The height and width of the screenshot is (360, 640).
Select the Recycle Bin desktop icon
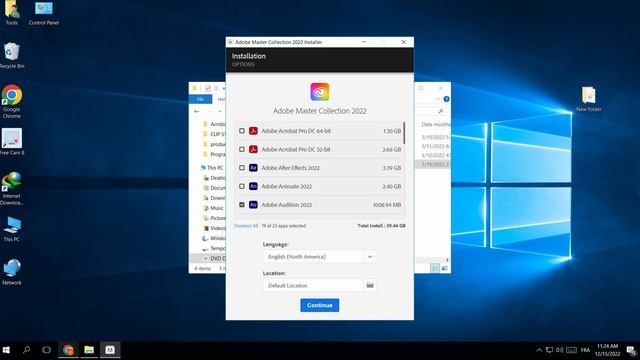[12, 56]
